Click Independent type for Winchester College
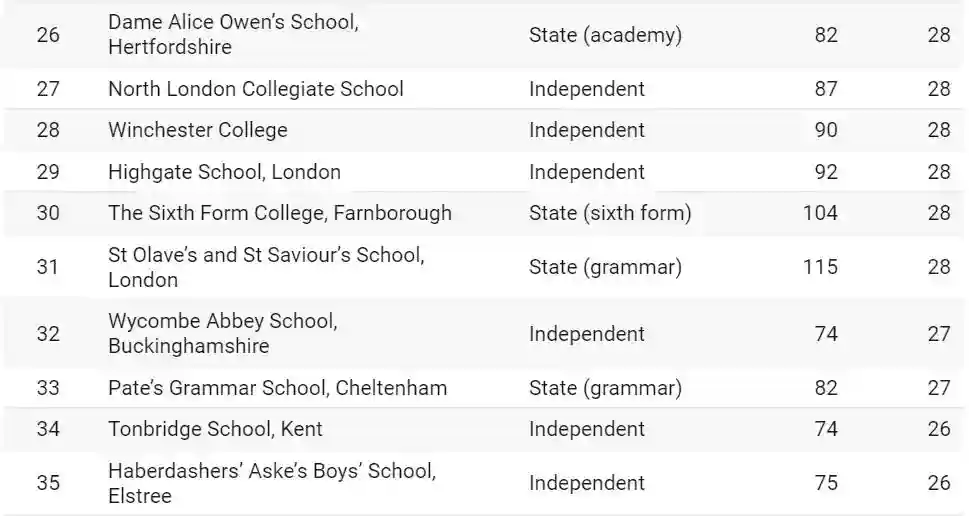 587,130
